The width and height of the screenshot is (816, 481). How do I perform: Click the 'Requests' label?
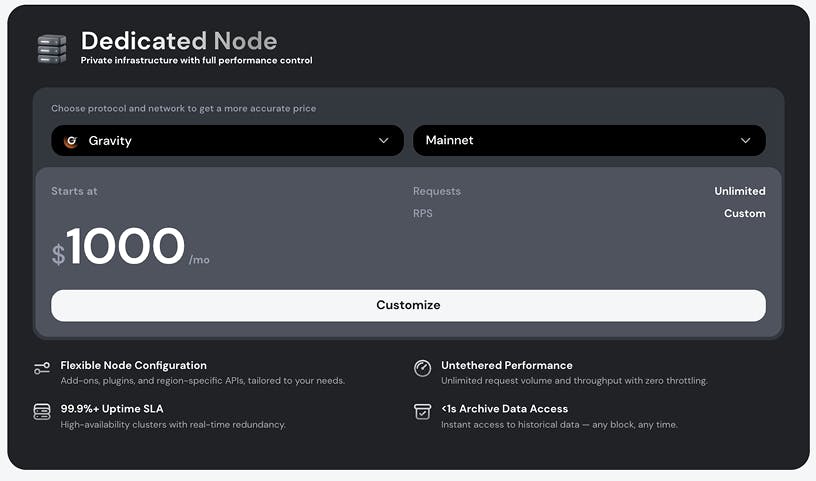pyautogui.click(x=437, y=191)
